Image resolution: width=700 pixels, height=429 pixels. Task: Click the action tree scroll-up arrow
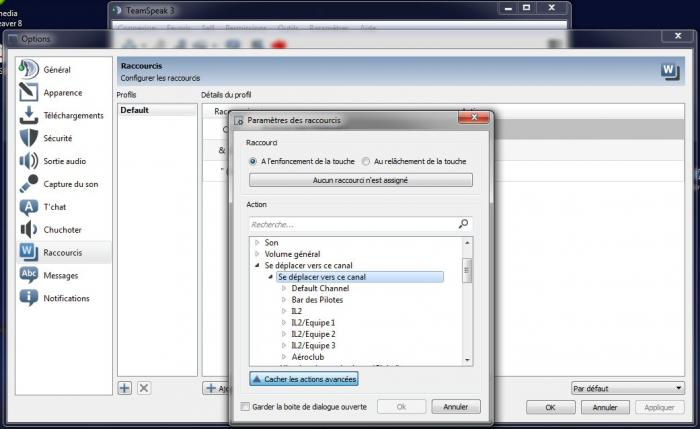click(467, 242)
